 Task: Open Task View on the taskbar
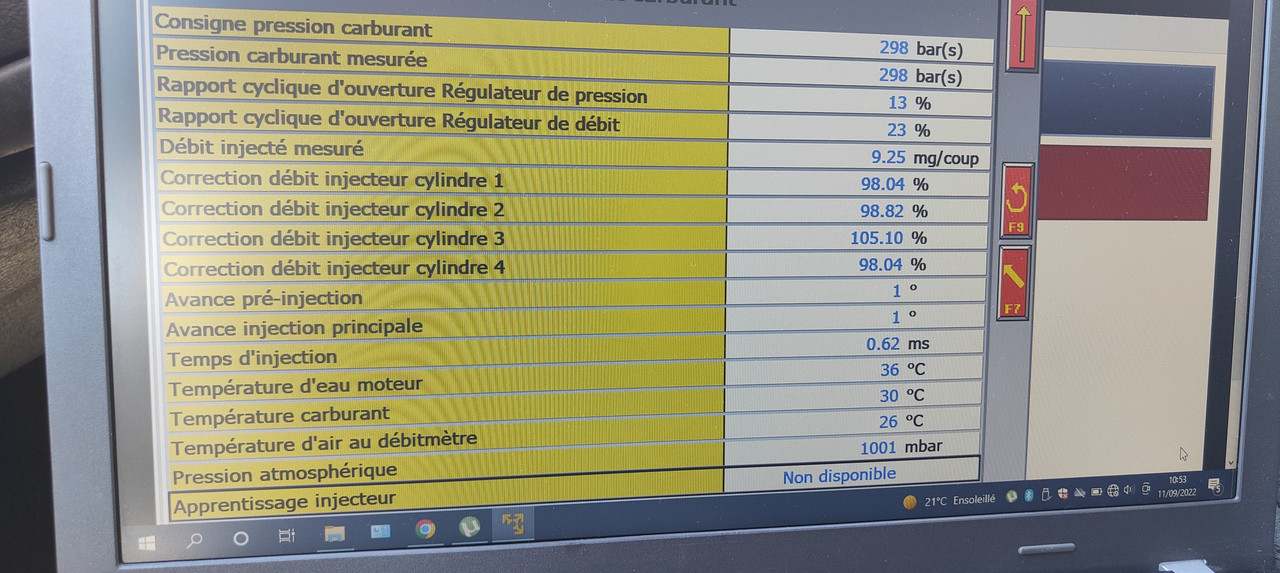286,535
